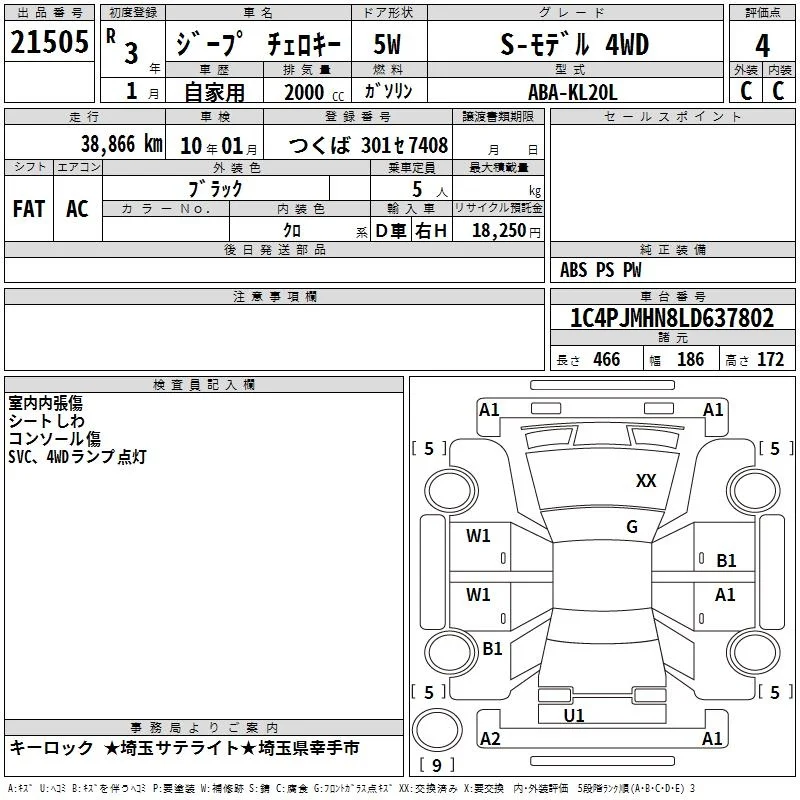Image resolution: width=800 pixels, height=800 pixels.
Task: Select chassis number 1C4PJMHN8LD637802
Action: point(672,318)
